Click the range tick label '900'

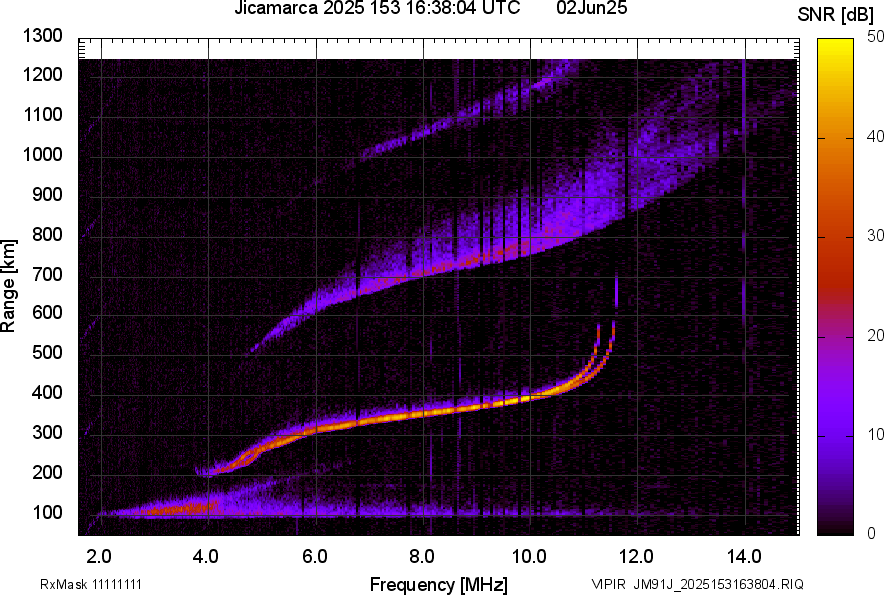point(47,194)
